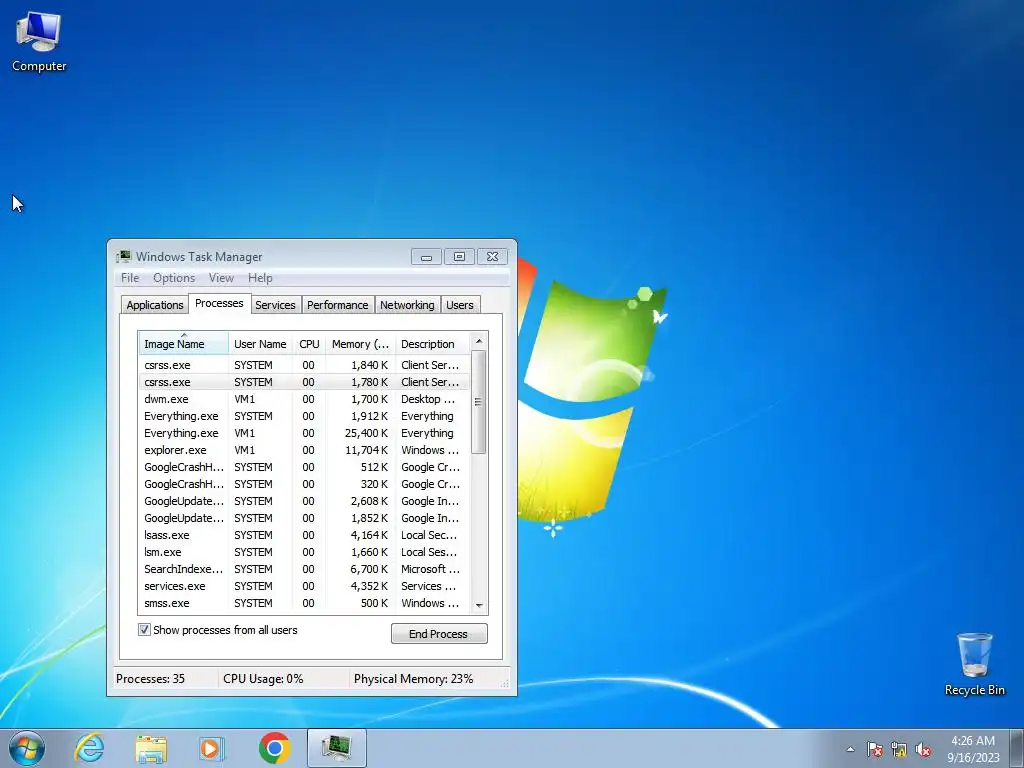Sort by the CPU column header
Screen dimensions: 1024x768
pos(309,344)
